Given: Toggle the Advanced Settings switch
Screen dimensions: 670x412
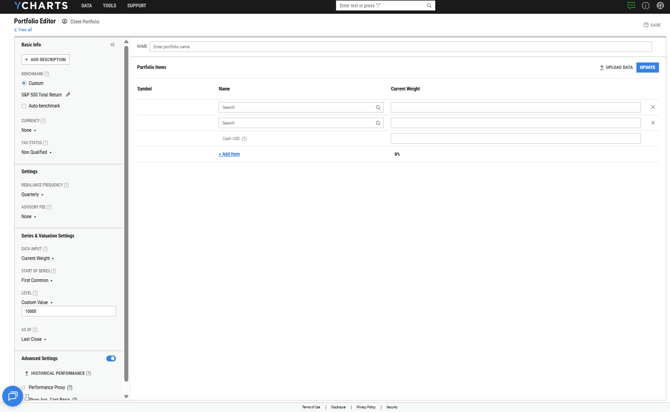Looking at the screenshot, I should [x=111, y=359].
